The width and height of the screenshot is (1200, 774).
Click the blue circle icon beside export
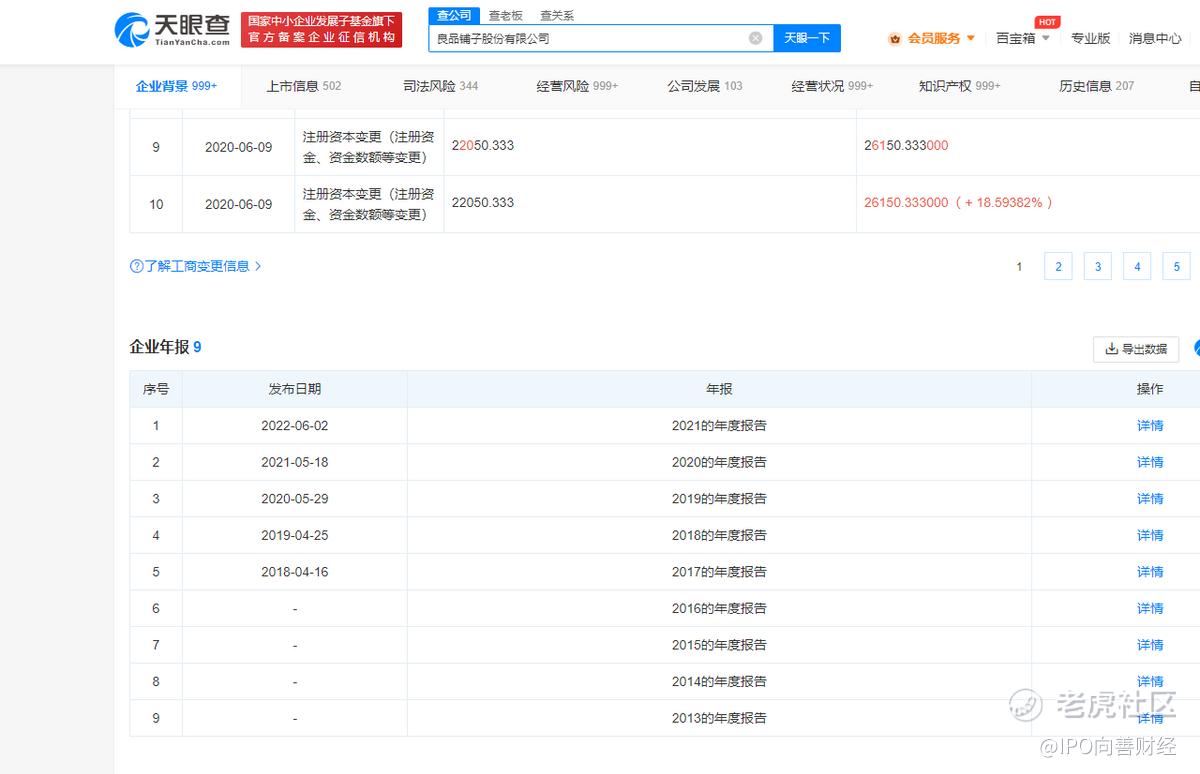coord(1195,348)
